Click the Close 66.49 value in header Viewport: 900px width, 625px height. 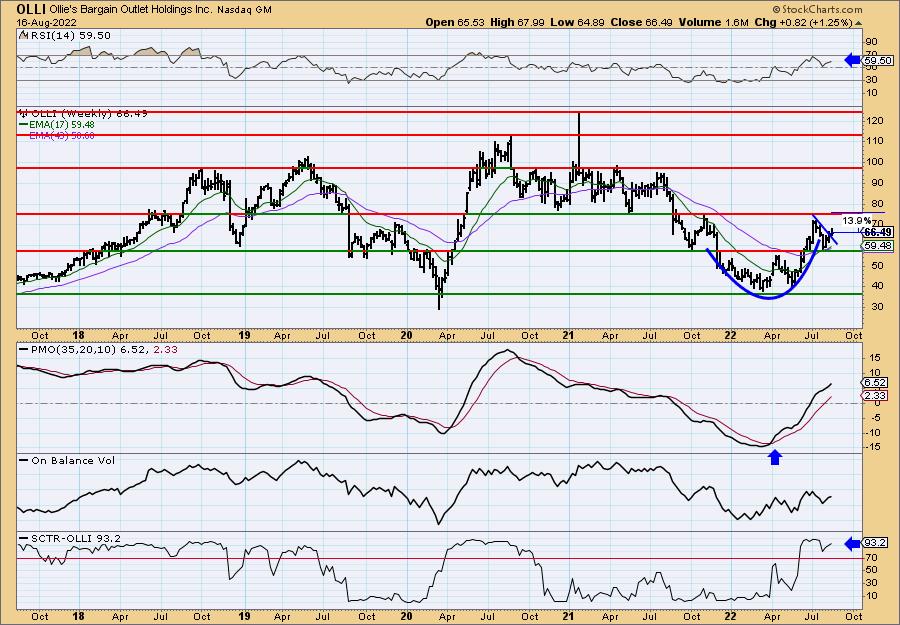click(x=642, y=22)
